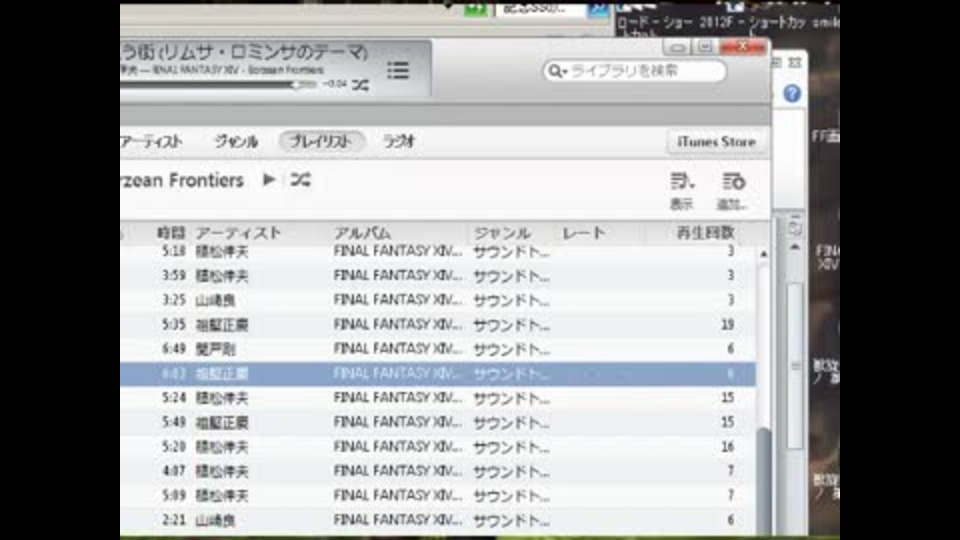The height and width of the screenshot is (540, 960).
Task: Click the 5:49 duration cell
Action: 173,422
